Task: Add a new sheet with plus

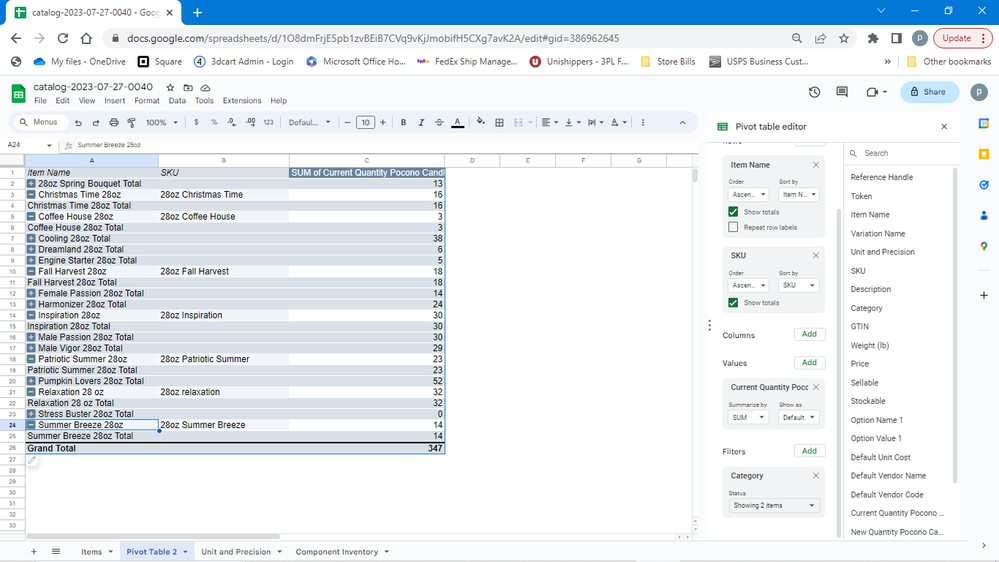Action: click(x=34, y=552)
